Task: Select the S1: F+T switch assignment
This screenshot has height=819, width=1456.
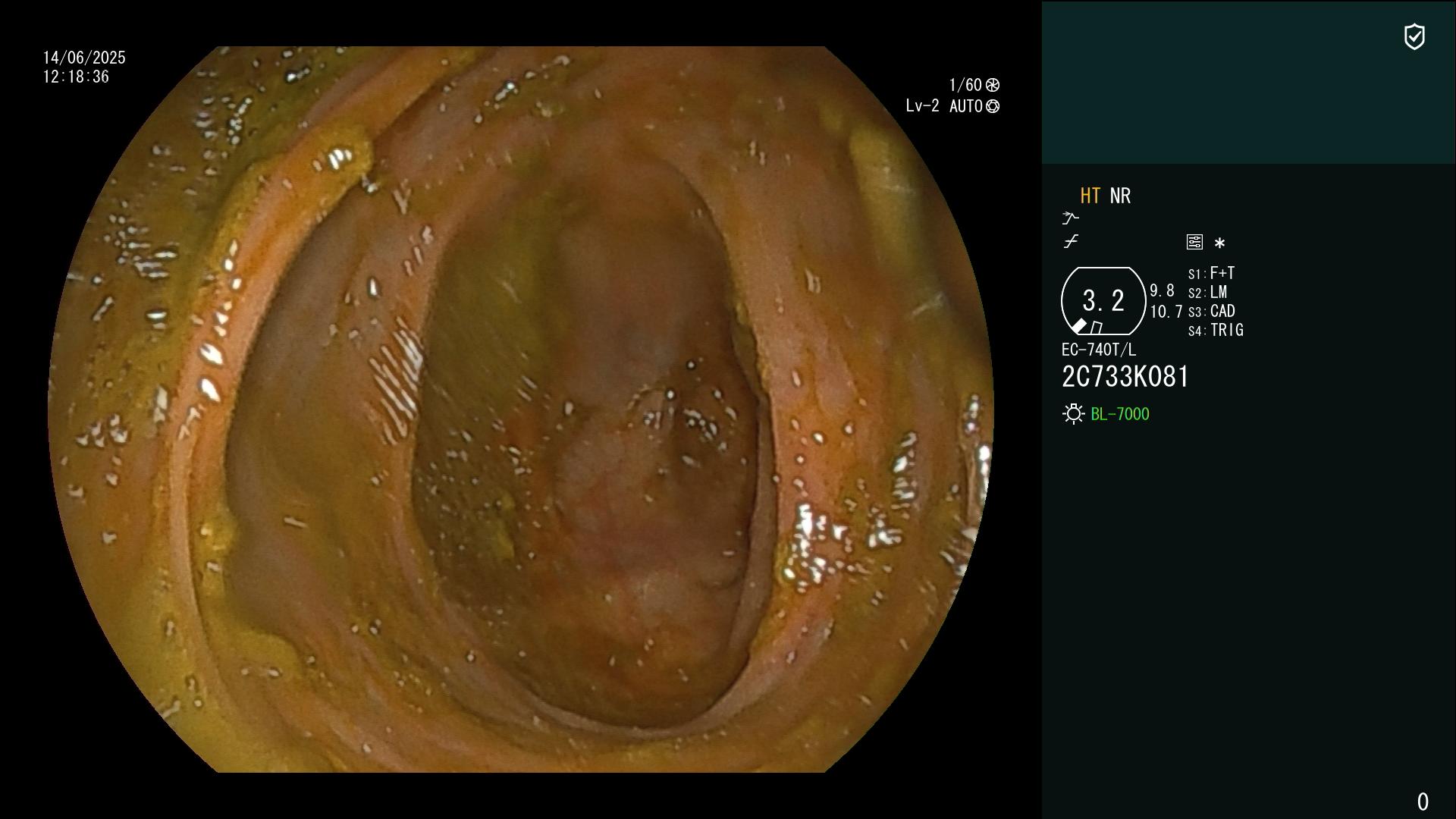Action: pos(1211,273)
